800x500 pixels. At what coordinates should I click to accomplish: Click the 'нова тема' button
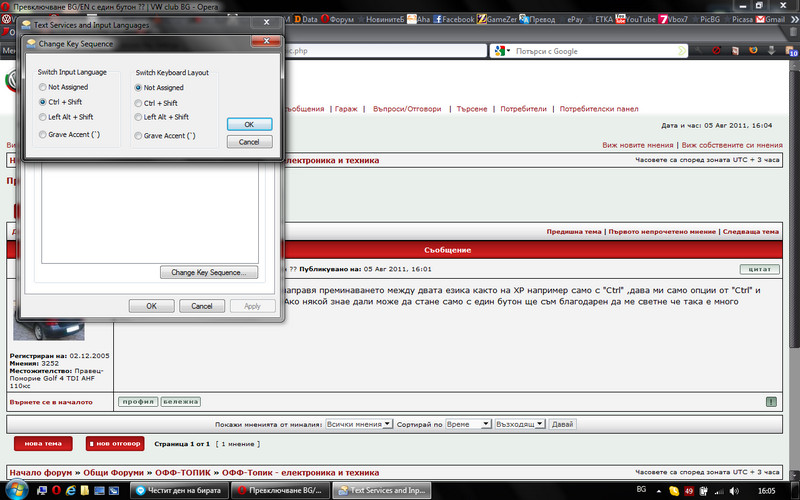click(x=43, y=443)
